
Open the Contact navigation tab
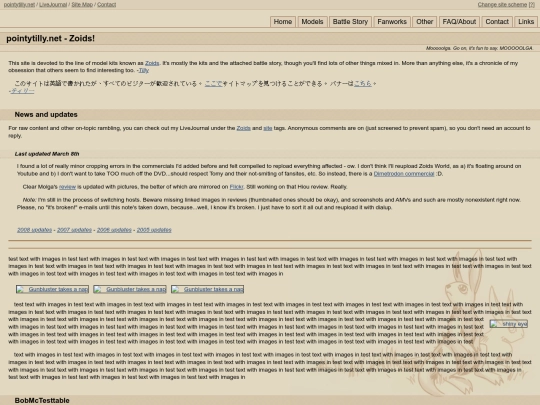pos(497,22)
